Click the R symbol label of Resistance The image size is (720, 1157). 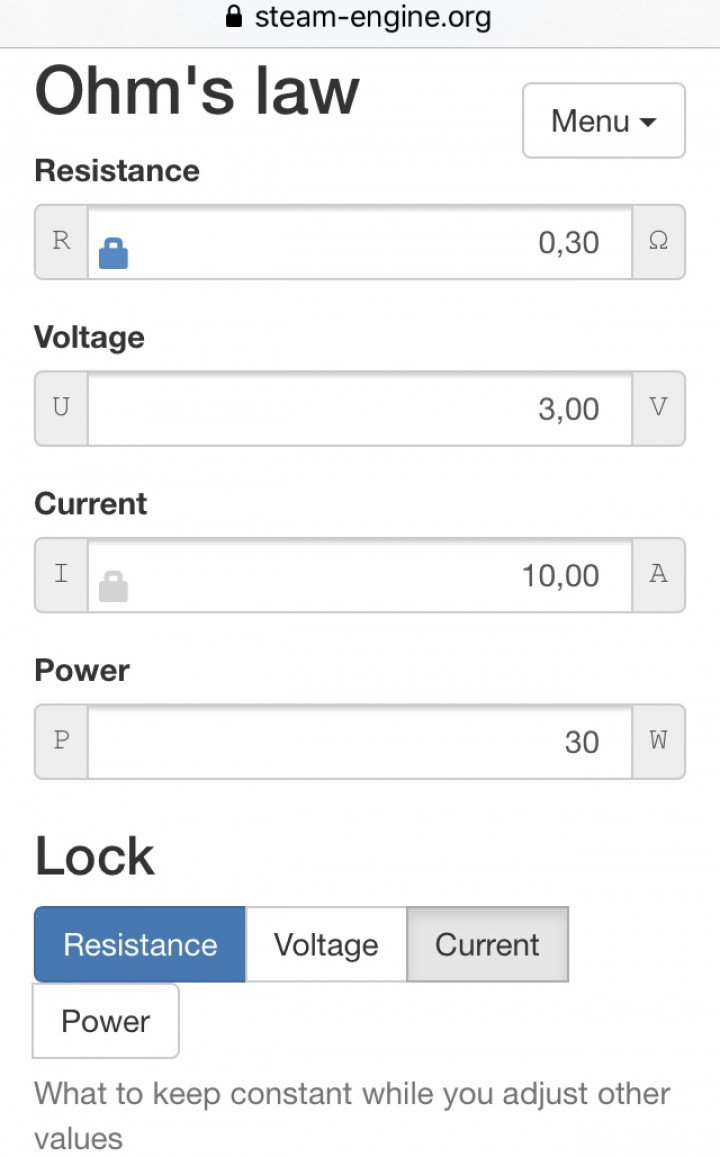tap(61, 241)
